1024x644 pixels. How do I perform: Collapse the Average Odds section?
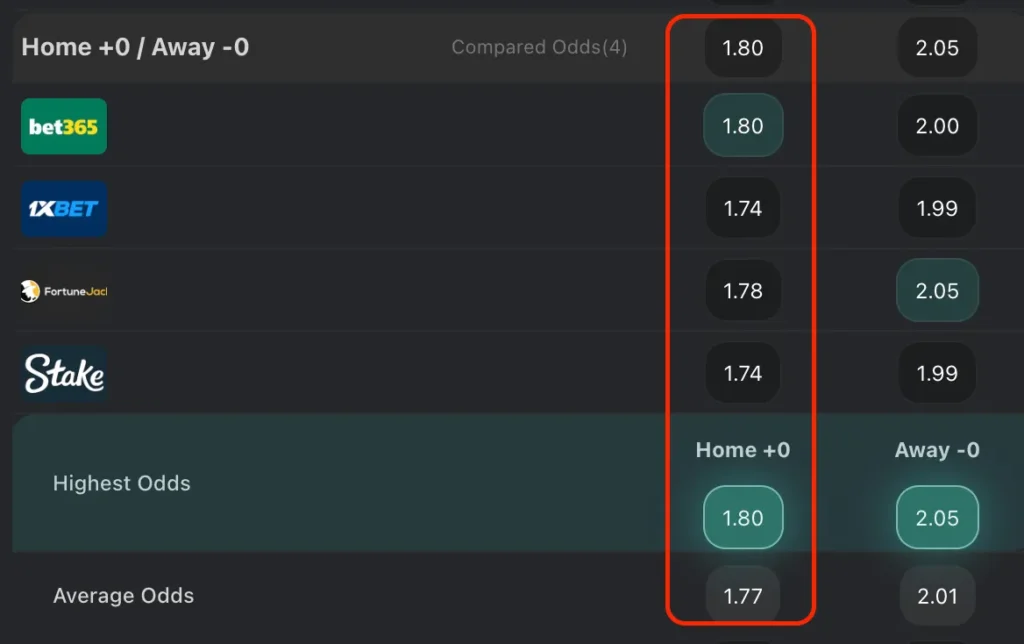pyautogui.click(x=124, y=595)
